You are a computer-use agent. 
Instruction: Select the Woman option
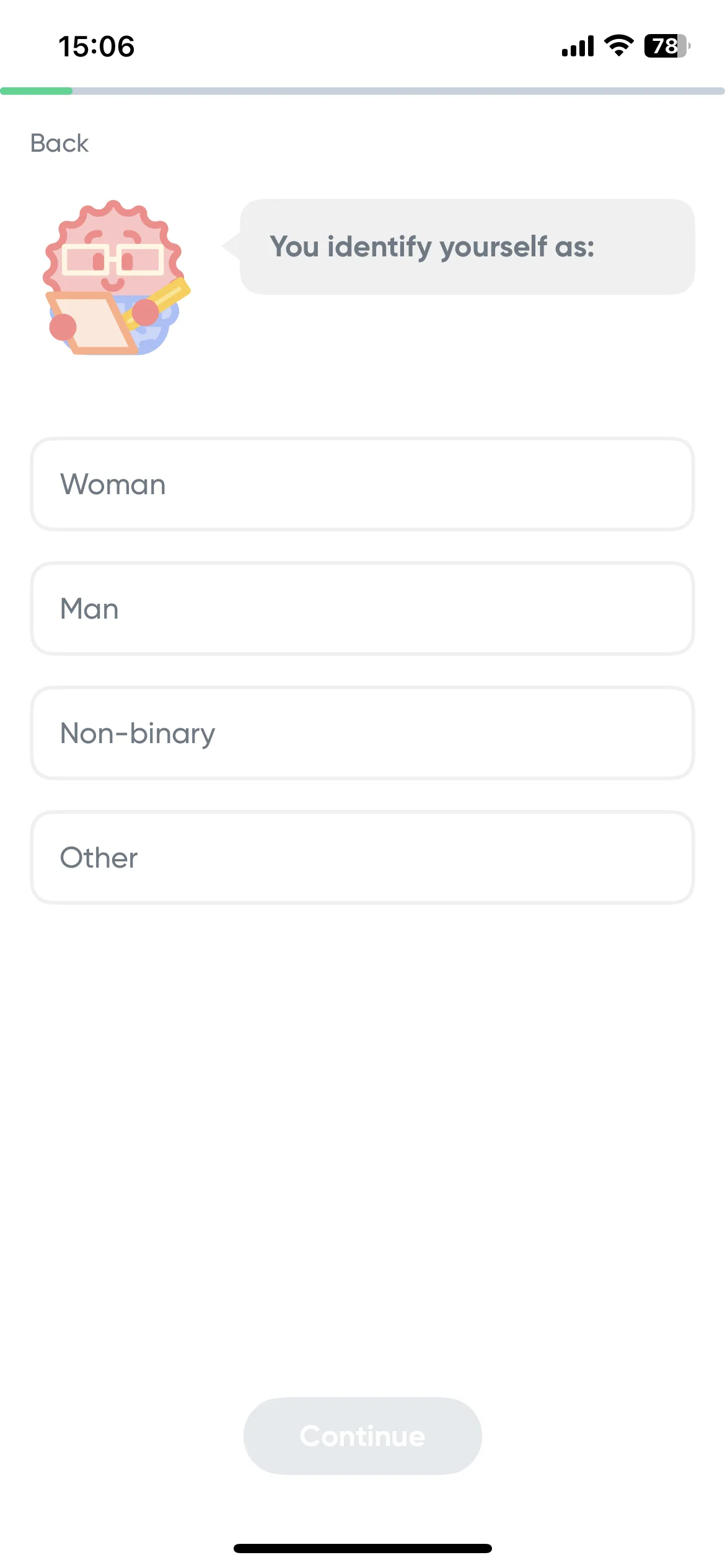click(362, 484)
